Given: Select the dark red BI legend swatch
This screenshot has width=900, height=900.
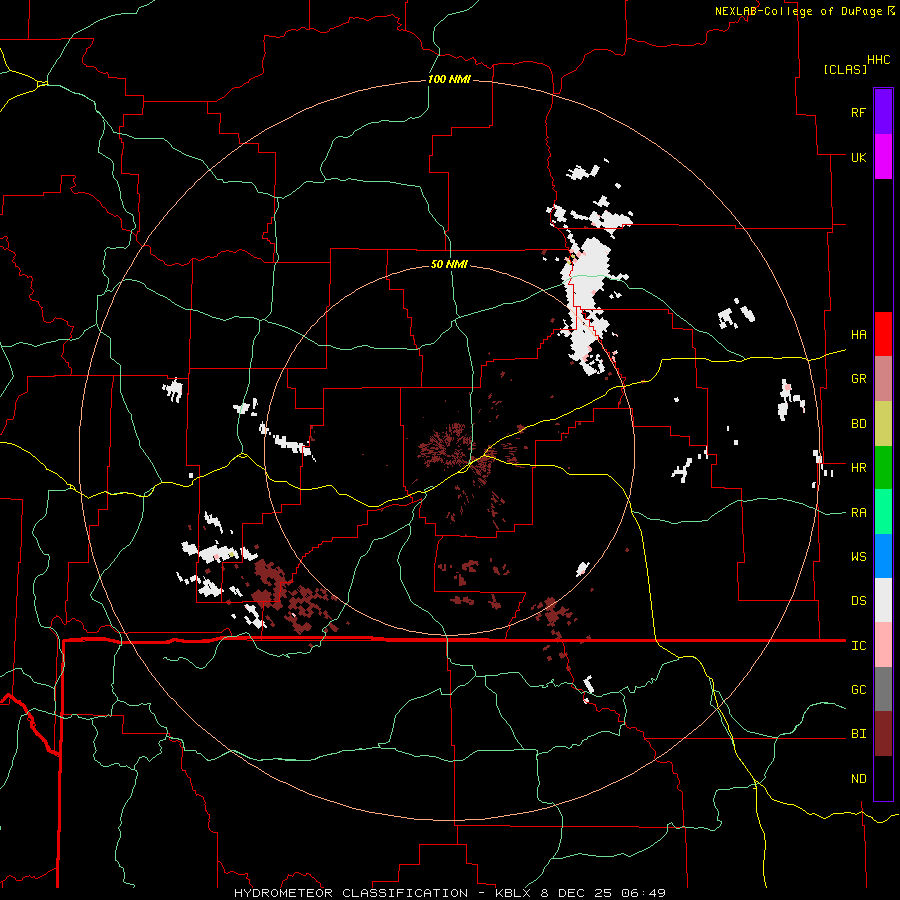Looking at the screenshot, I should [x=883, y=734].
